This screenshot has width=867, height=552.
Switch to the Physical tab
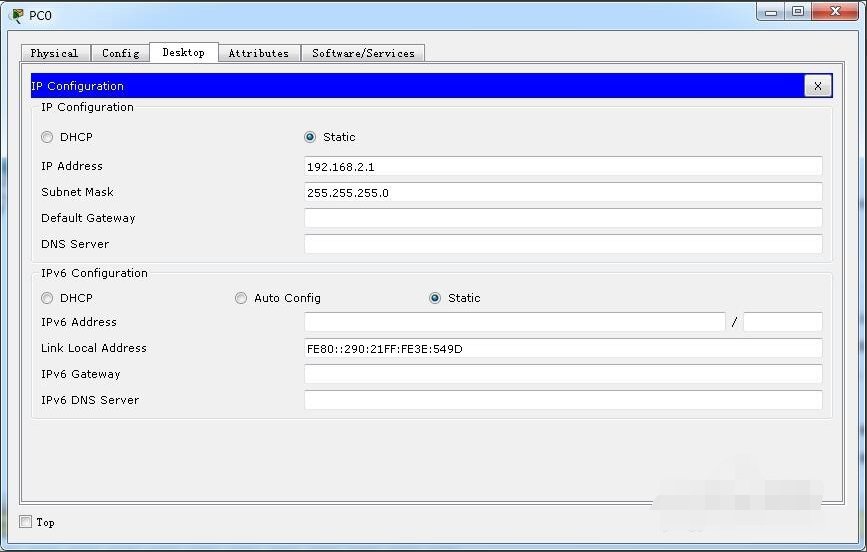(54, 53)
